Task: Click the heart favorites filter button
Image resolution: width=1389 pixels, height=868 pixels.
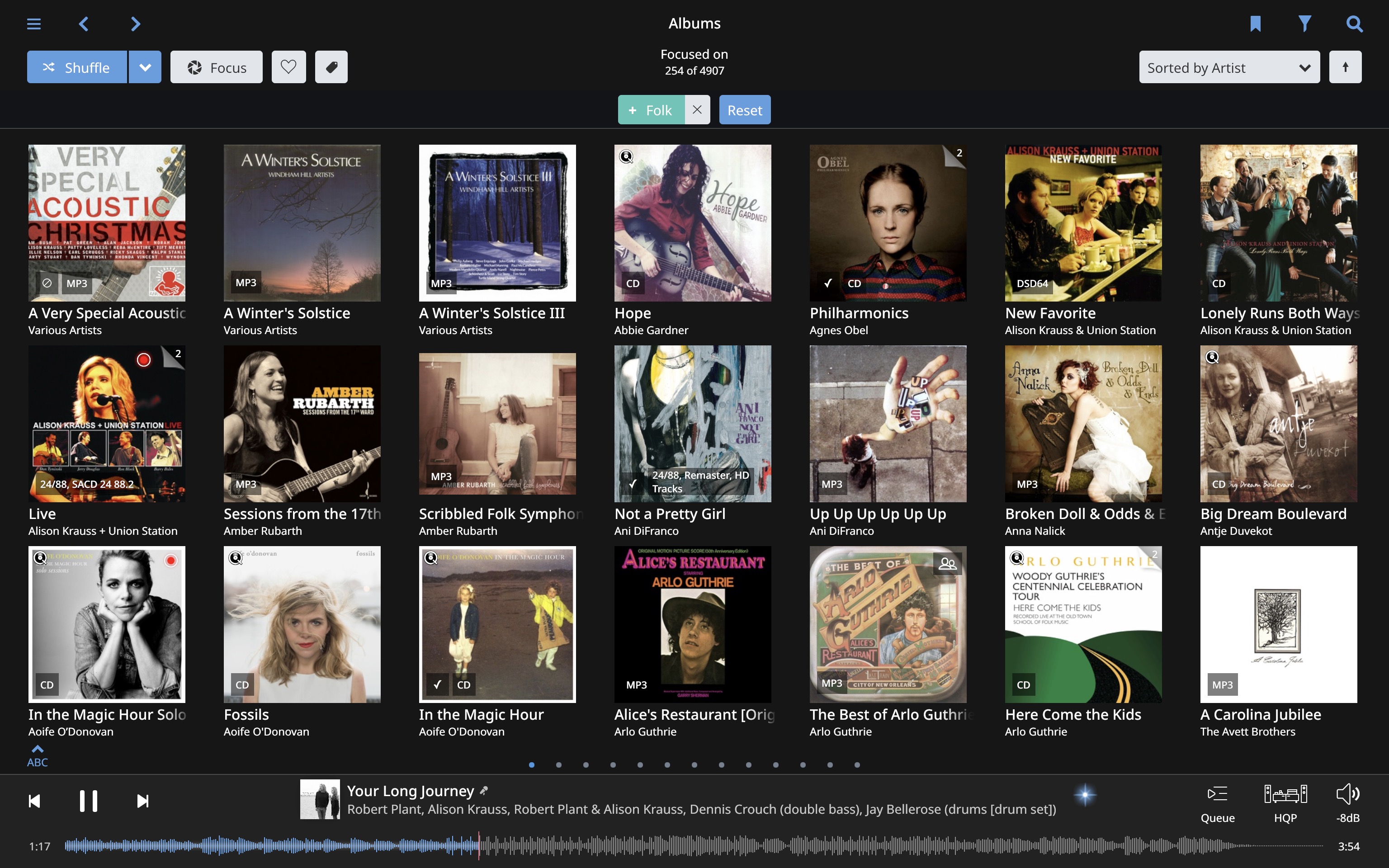Action: click(289, 67)
